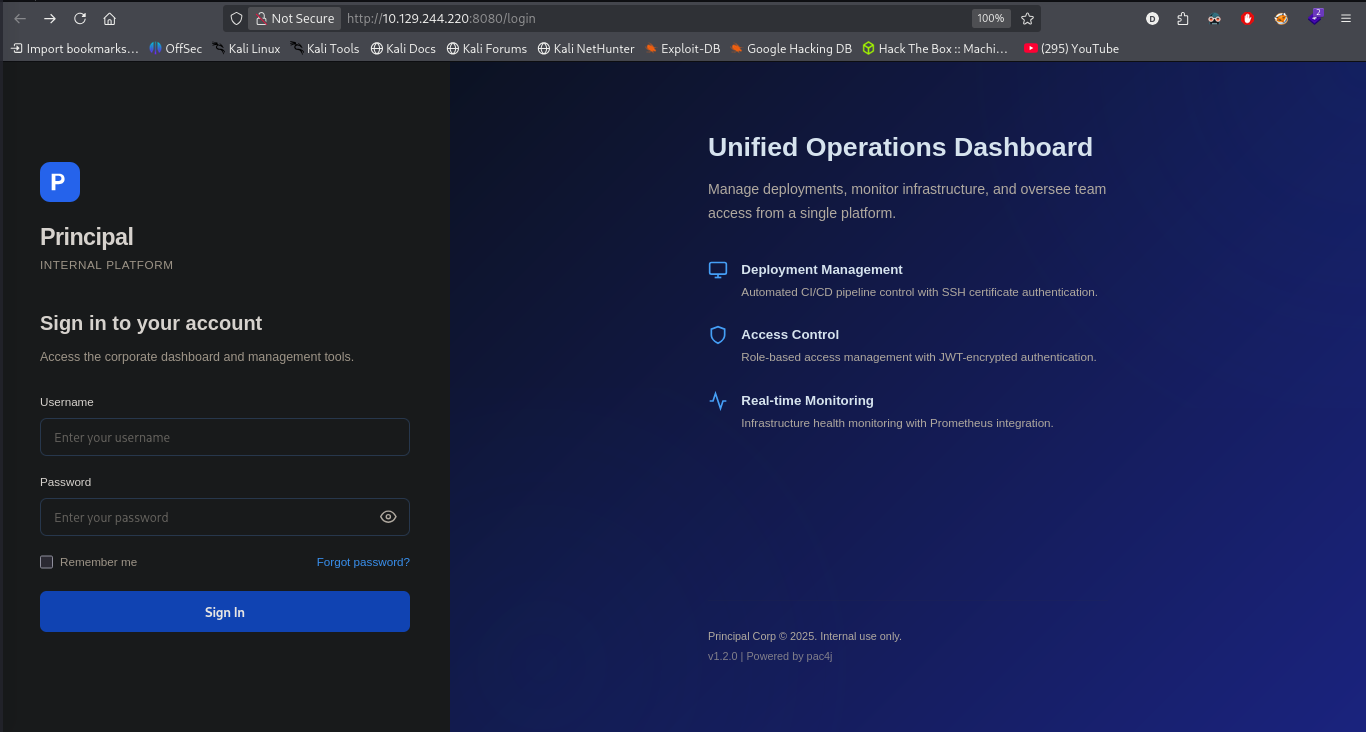Open the Extensions puzzle-piece menu
Screen dimensions: 1366x732
(1183, 18)
